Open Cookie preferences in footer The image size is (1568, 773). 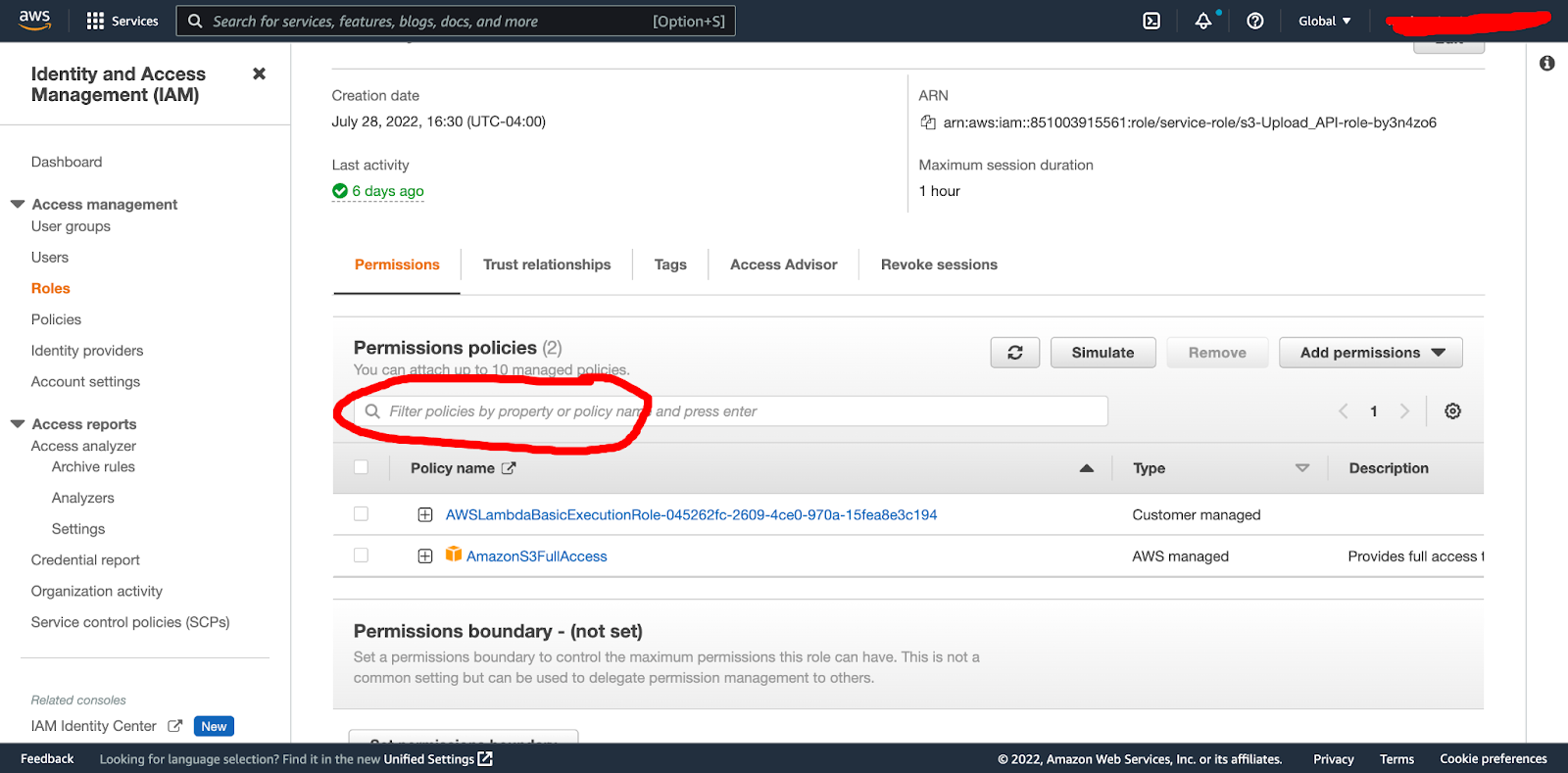pos(1493,759)
